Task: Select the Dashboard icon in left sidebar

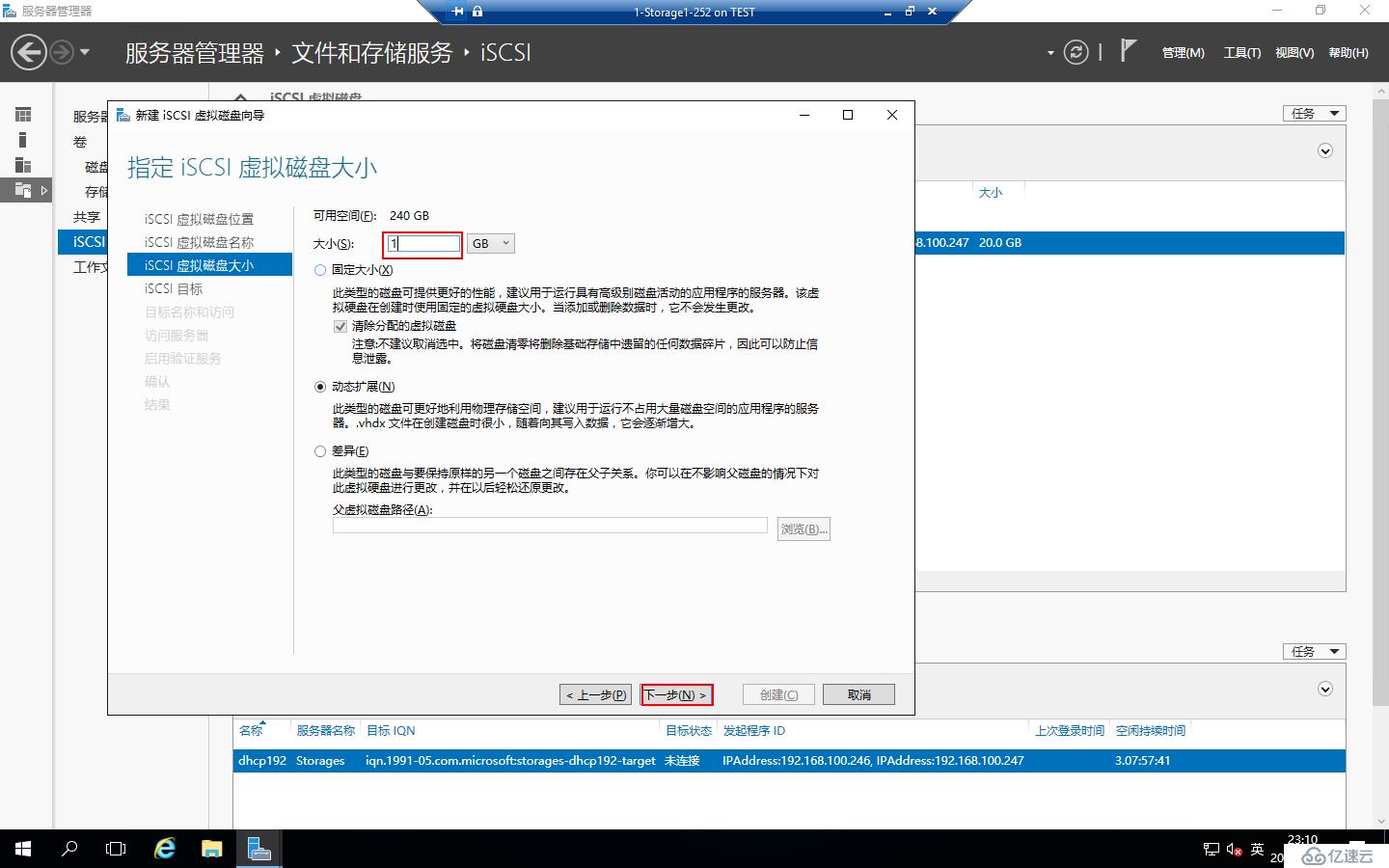Action: [24, 115]
